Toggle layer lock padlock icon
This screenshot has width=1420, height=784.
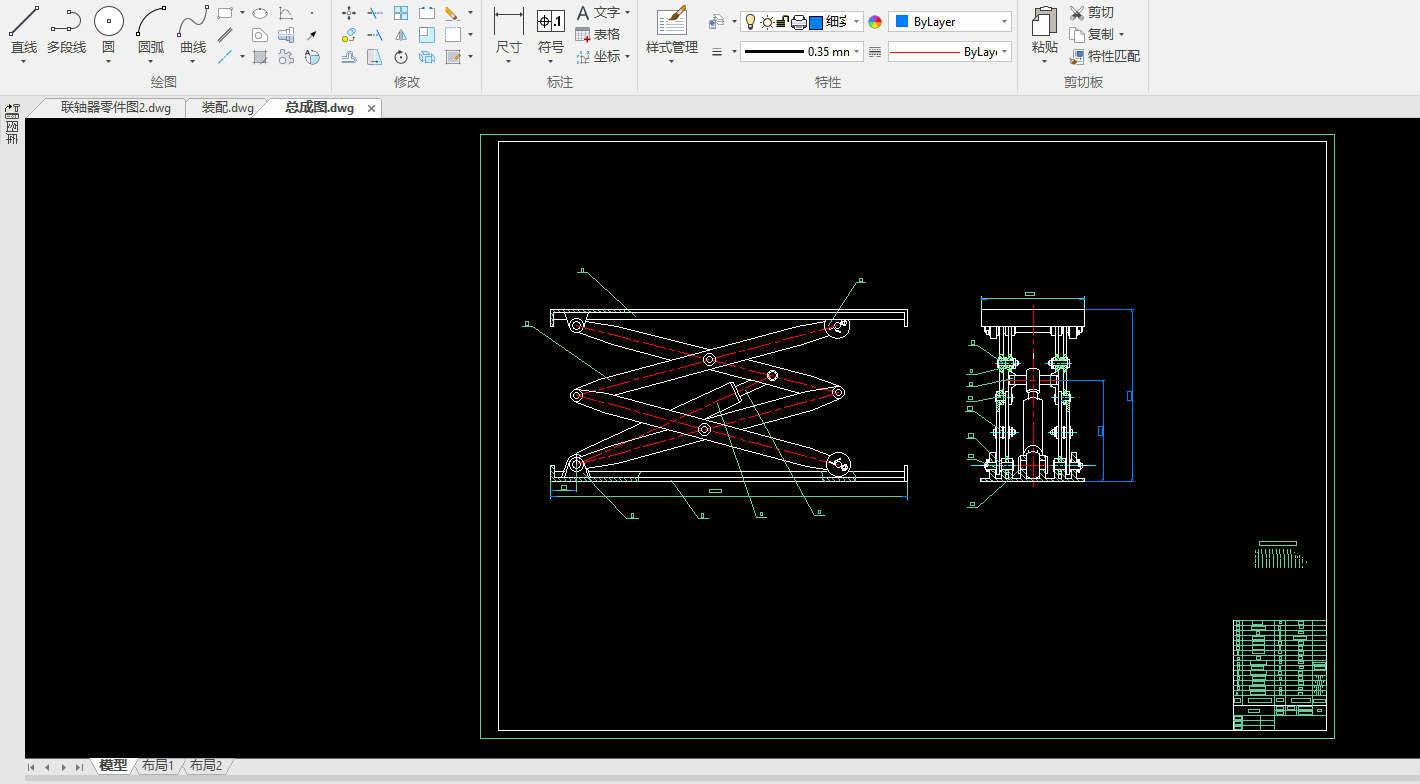[783, 22]
